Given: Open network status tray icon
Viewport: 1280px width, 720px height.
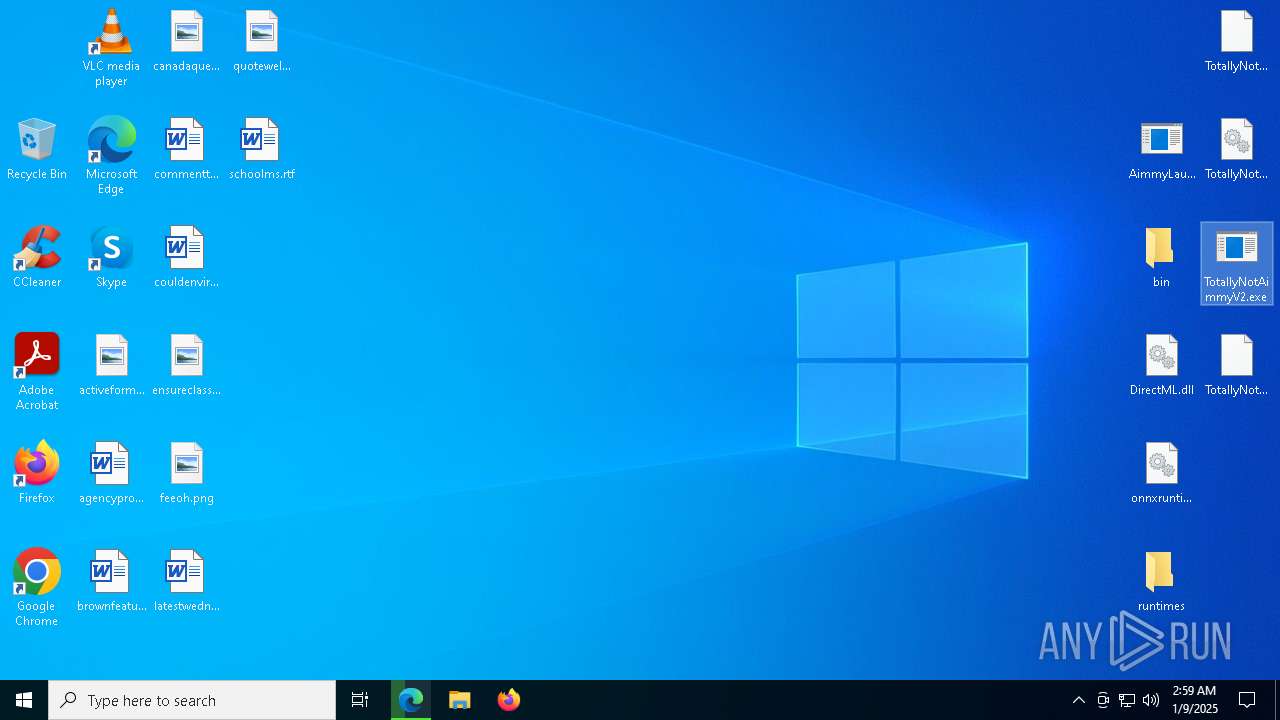Looking at the screenshot, I should click(x=1127, y=700).
